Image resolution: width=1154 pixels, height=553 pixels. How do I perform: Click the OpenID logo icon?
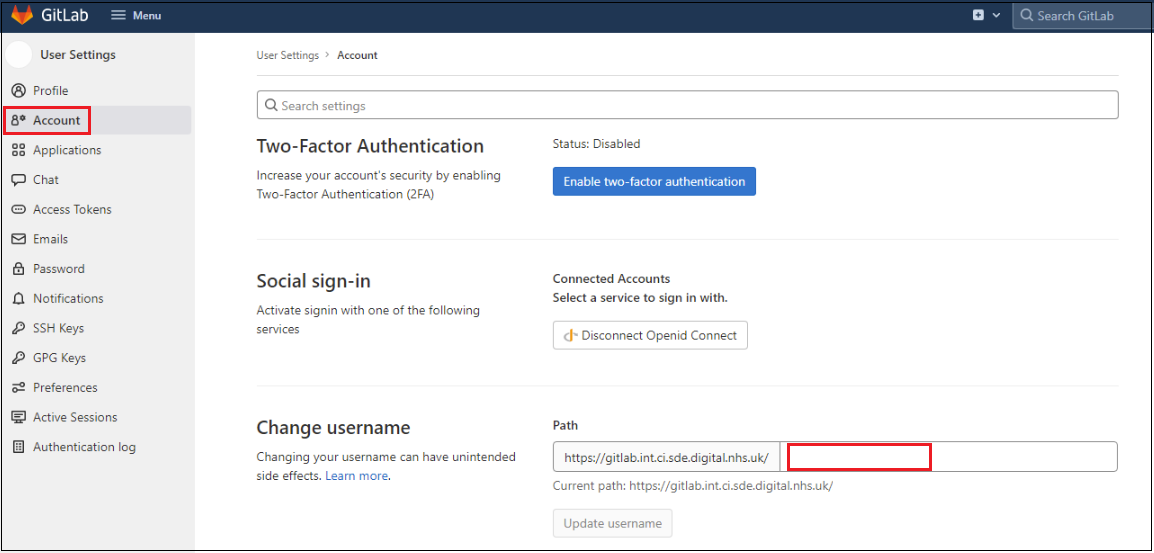click(570, 336)
